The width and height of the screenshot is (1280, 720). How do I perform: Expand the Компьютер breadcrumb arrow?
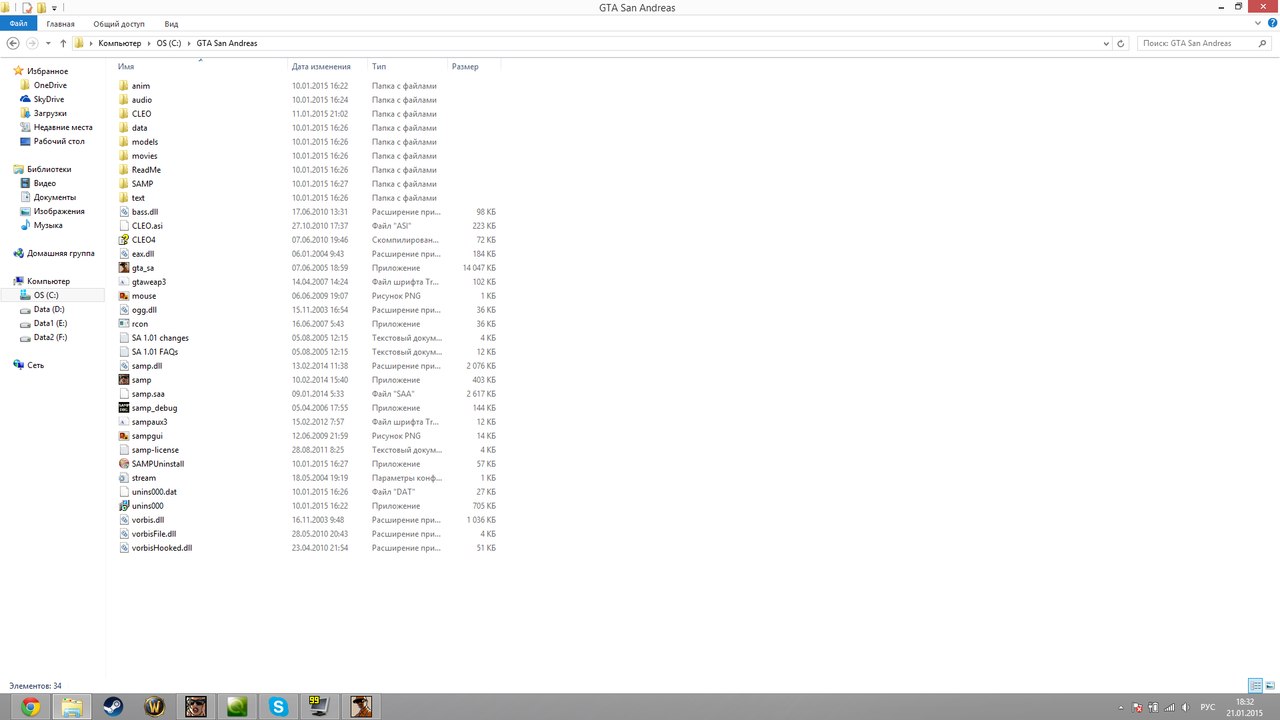click(x=148, y=44)
